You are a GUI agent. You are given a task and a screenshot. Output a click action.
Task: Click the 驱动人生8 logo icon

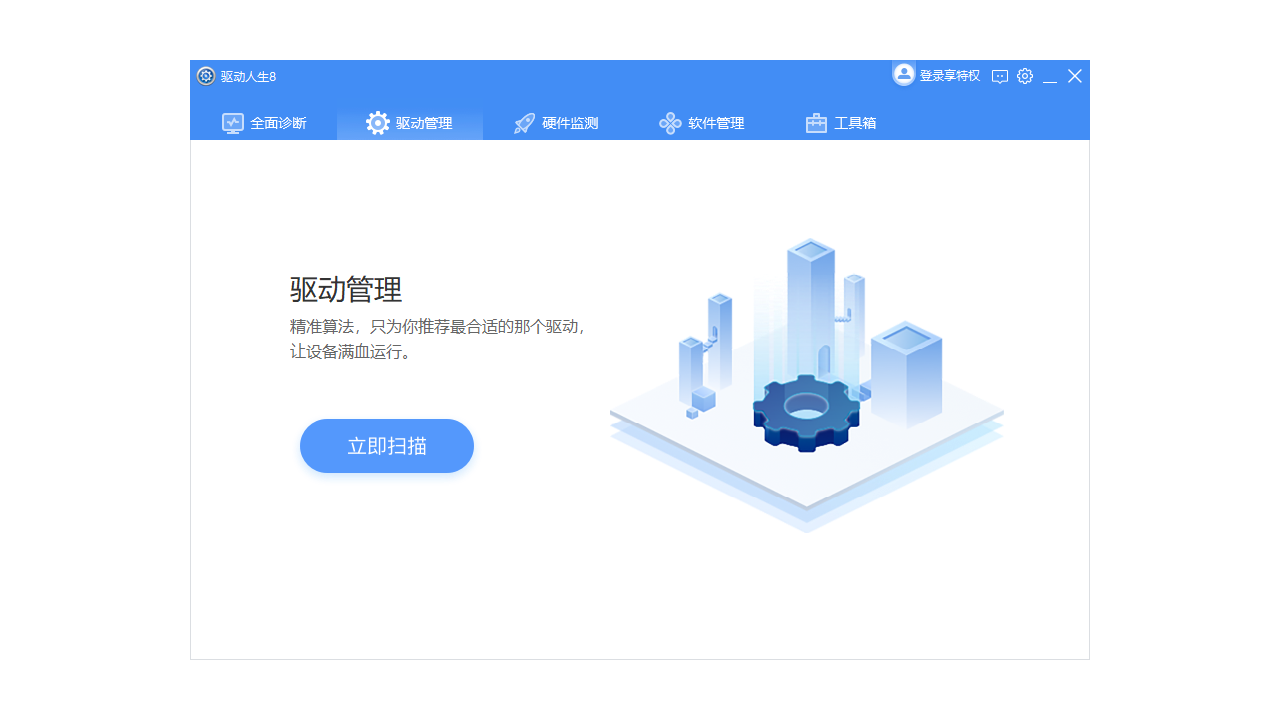206,75
